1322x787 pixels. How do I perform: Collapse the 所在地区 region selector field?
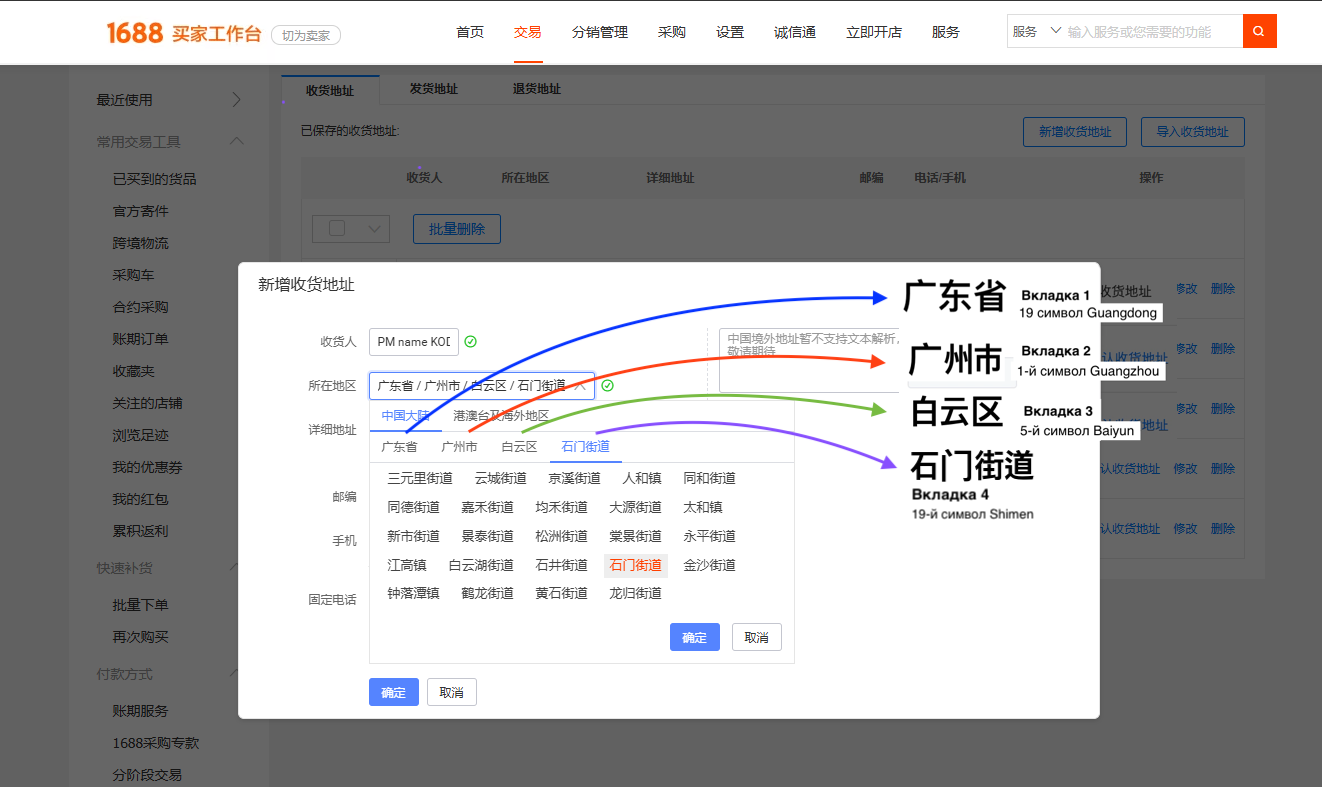(x=580, y=386)
